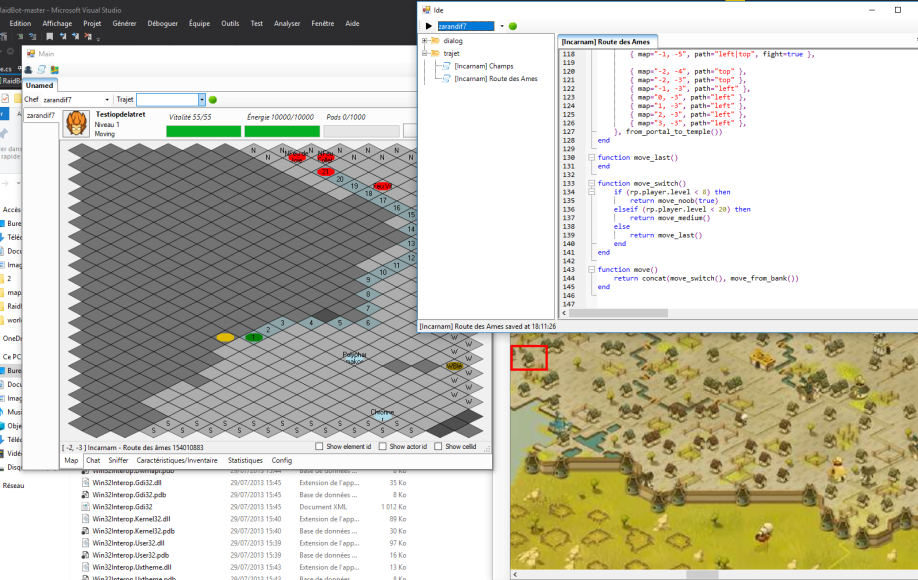Click the Win32Interop.Gdi32.pdb file name
This screenshot has width=918, height=580.
pos(129,495)
